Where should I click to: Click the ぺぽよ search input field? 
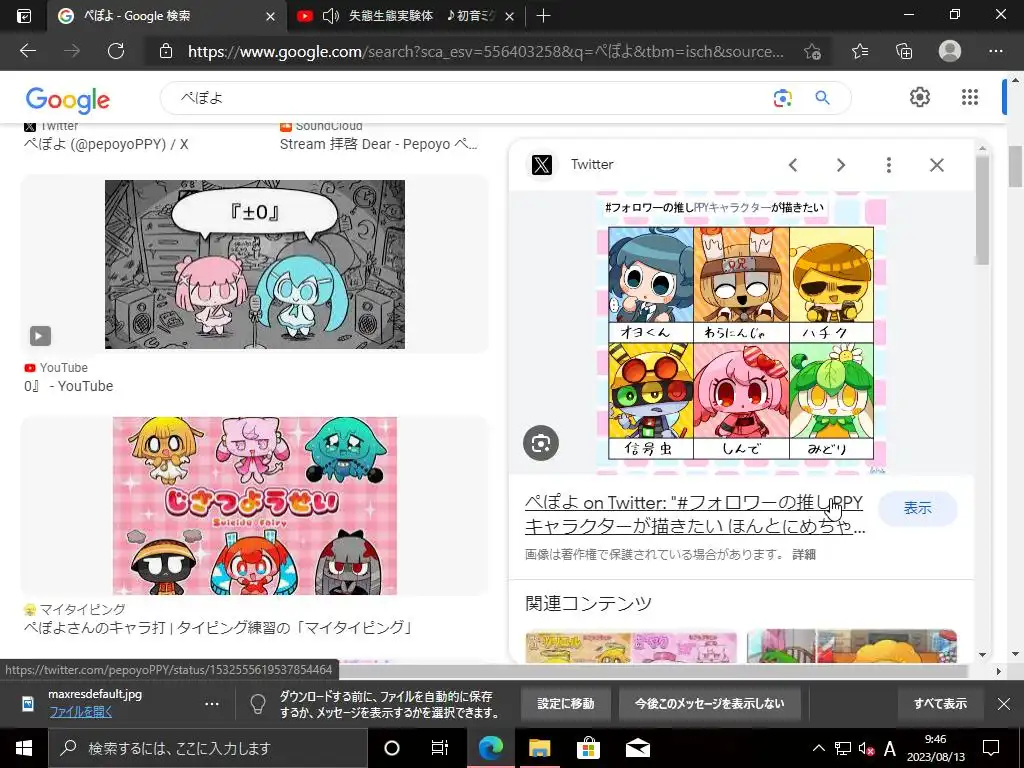470,98
